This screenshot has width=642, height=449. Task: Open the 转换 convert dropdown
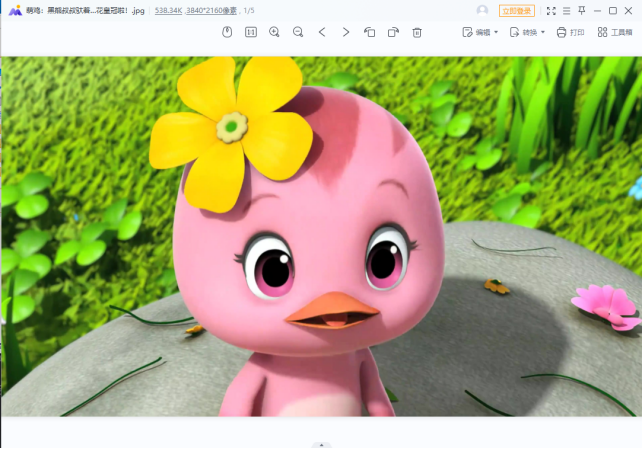pos(527,32)
